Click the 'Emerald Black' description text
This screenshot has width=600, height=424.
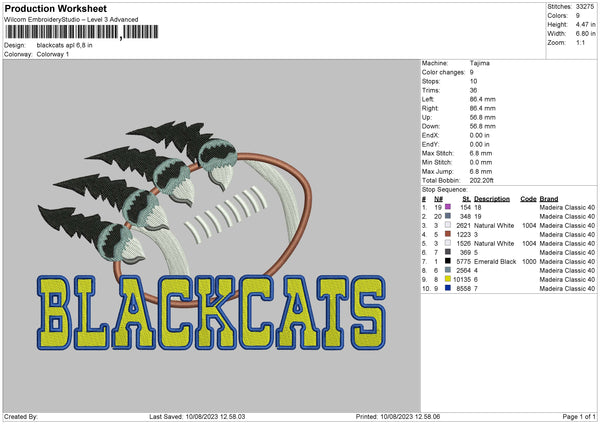click(x=495, y=262)
